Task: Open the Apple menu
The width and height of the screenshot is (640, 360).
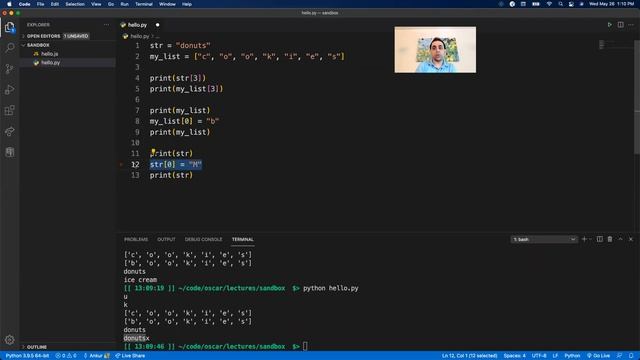Action: (9, 4)
